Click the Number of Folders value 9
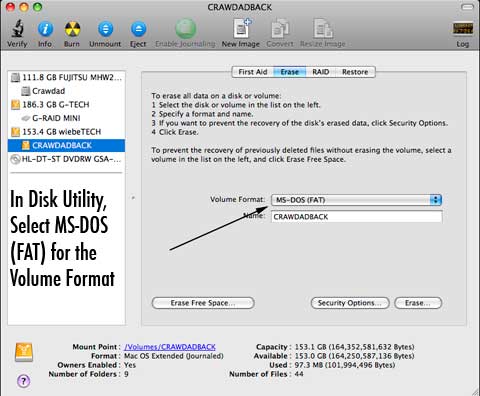 click(126, 374)
